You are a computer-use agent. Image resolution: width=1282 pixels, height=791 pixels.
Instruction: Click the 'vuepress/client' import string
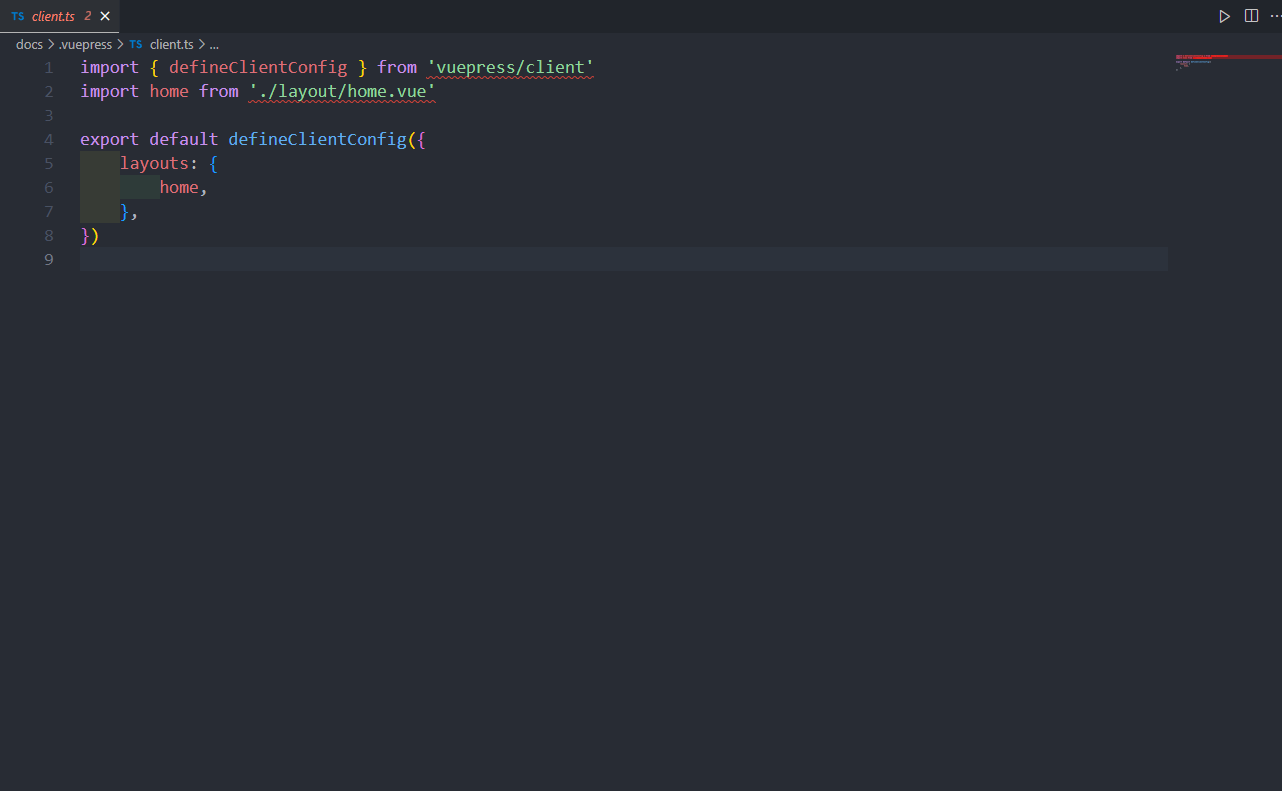tap(511, 67)
